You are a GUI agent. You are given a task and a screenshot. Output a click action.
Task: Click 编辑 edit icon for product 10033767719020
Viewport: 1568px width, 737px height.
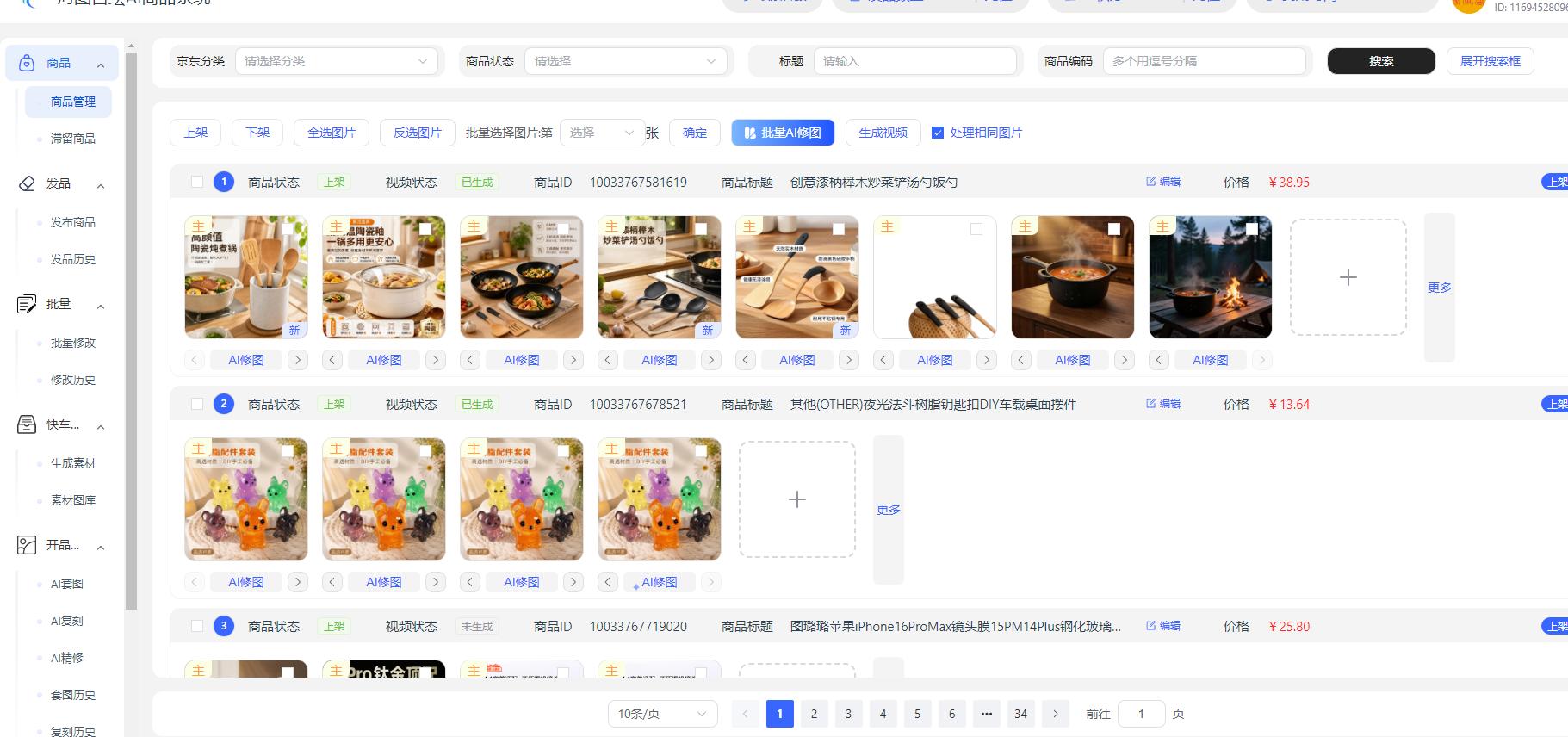coord(1151,626)
